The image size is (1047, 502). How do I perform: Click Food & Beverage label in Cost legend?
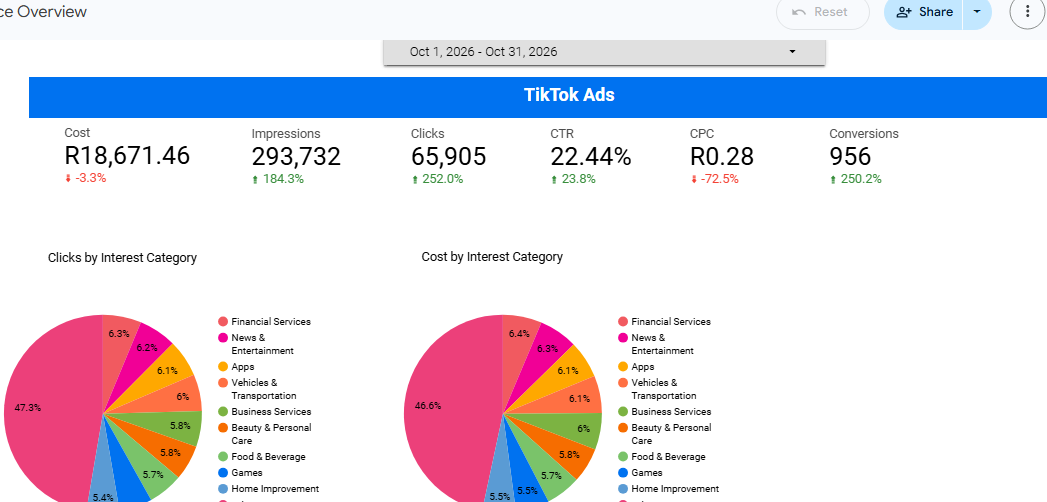pyautogui.click(x=668, y=457)
